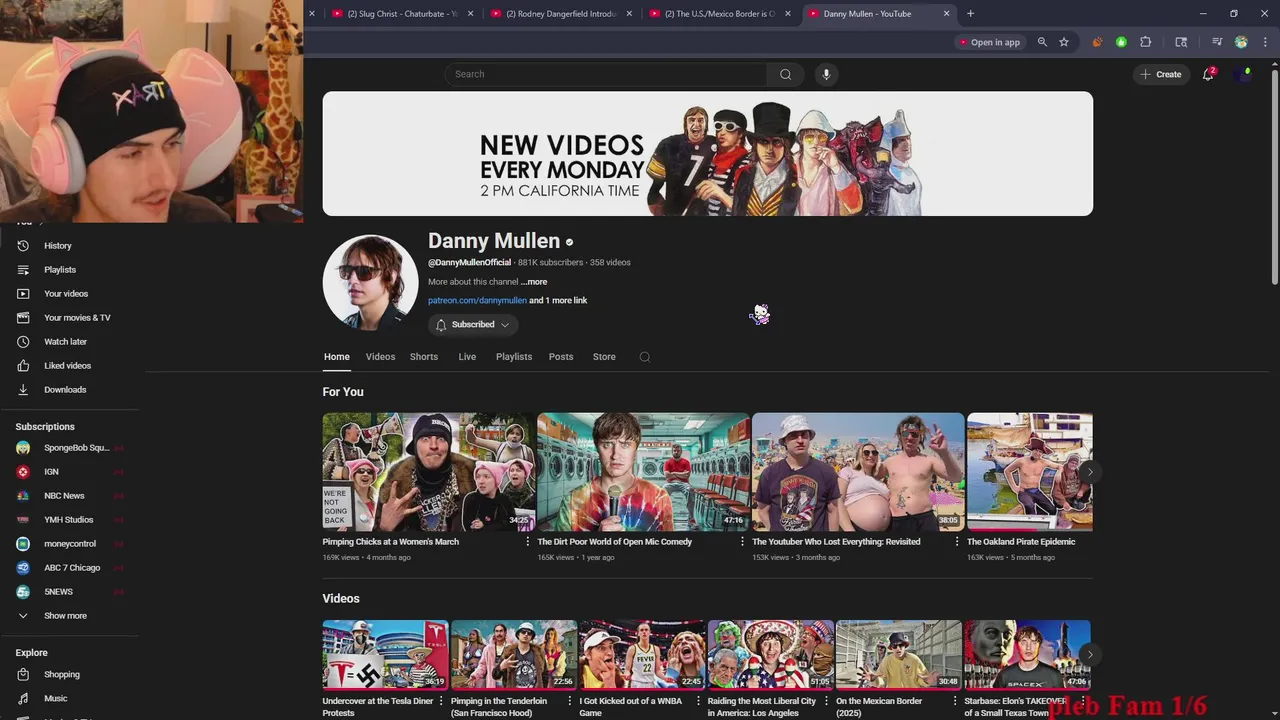Open the Chrome profile avatar
Screen dimensions: 1280x720
pyautogui.click(x=1241, y=42)
